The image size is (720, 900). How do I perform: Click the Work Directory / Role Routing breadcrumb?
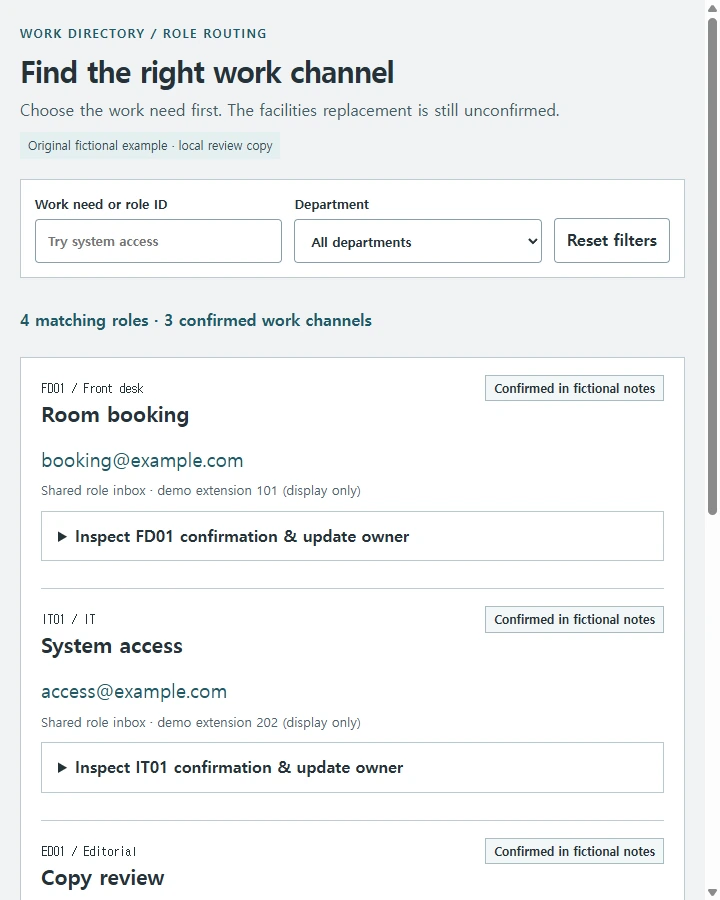pyautogui.click(x=143, y=33)
